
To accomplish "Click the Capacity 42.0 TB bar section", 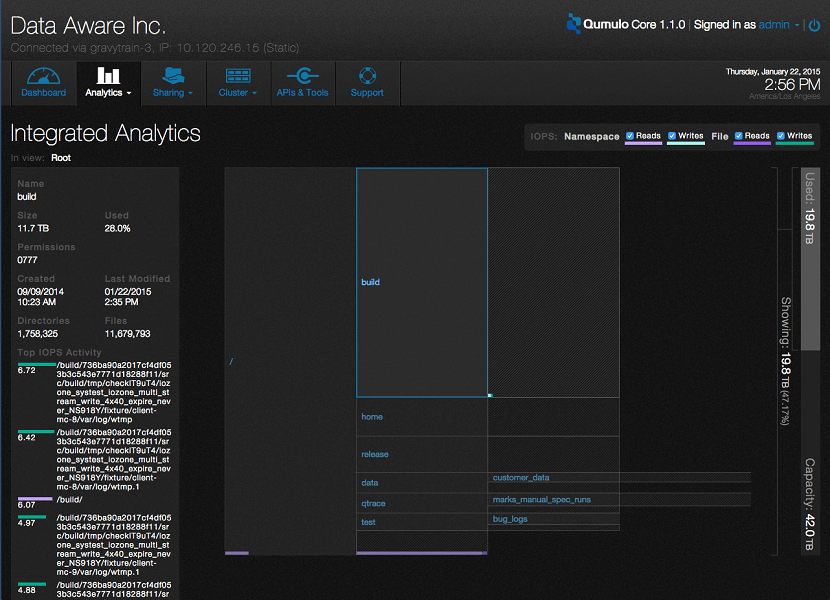I will point(810,453).
